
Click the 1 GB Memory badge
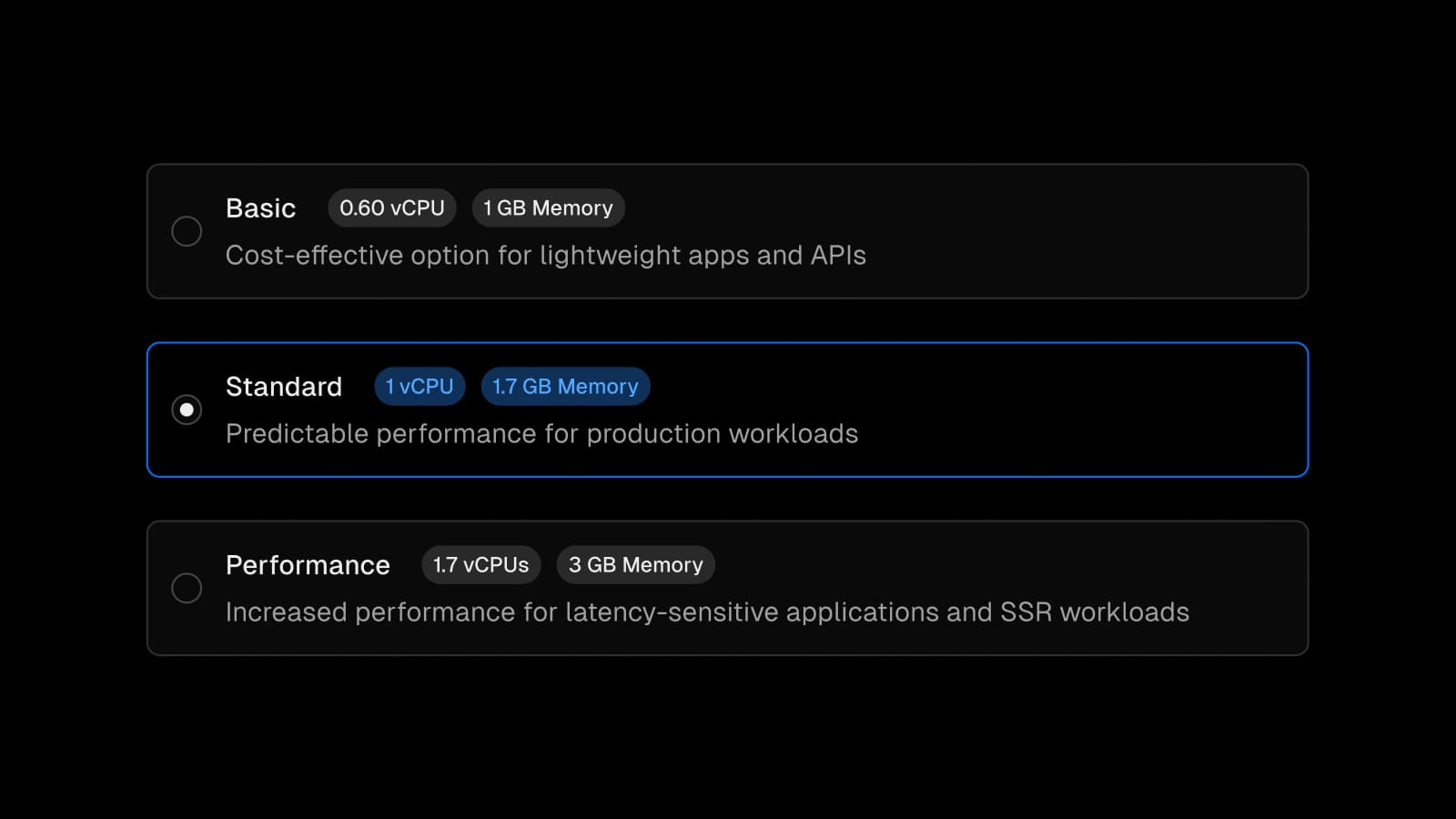548,207
